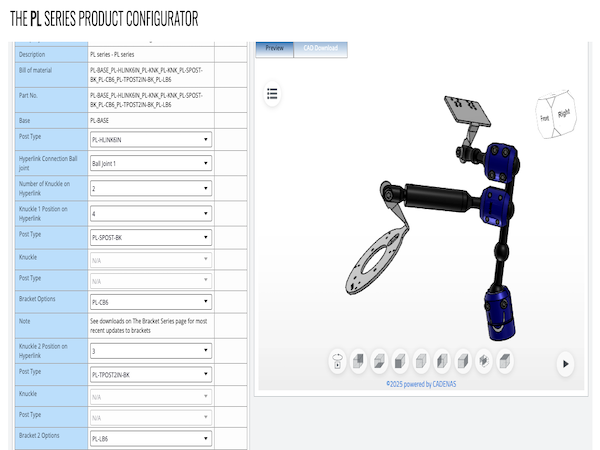
Task: Click the Front face of view cube
Action: tap(545, 118)
